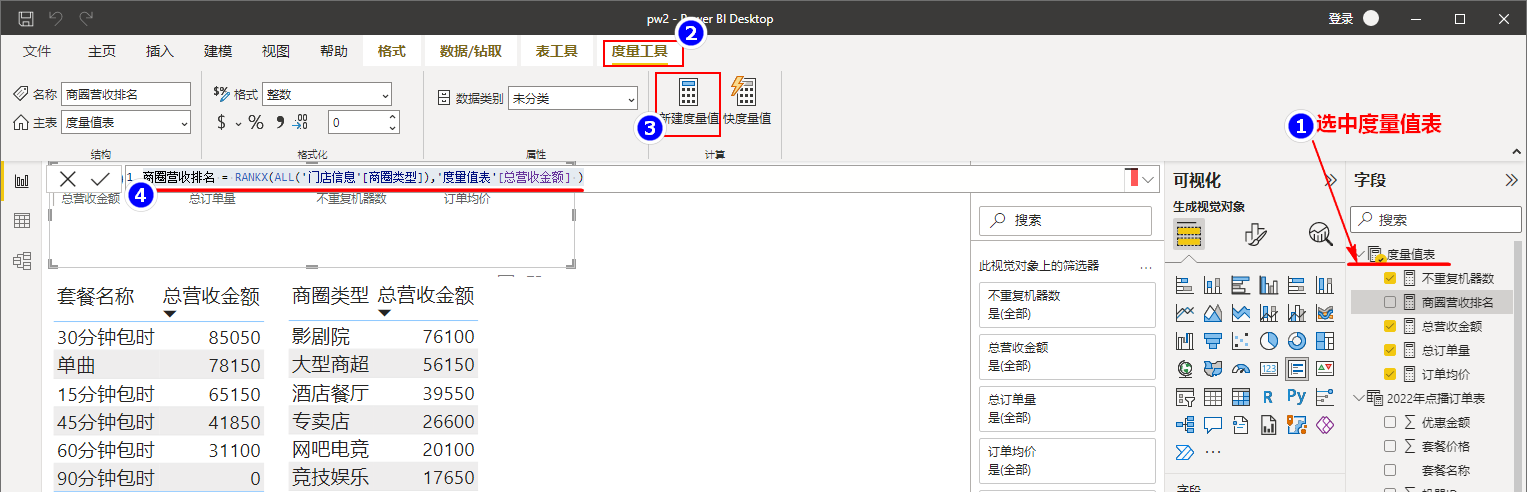Screen dimensions: 1527x492
Task: Open more visuals ellipsis in visualization pane
Action: point(1214,452)
